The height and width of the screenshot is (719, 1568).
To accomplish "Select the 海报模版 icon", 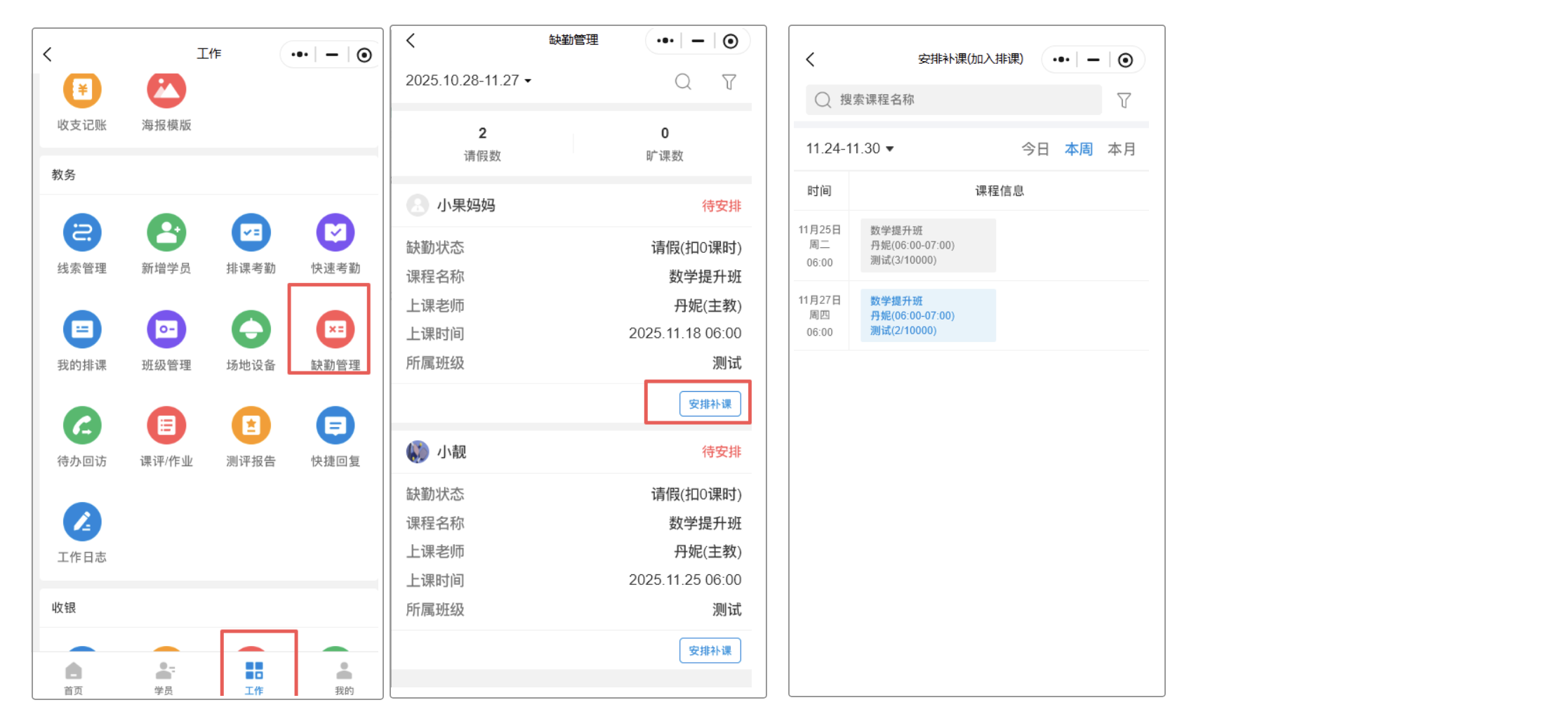I will coord(166,101).
